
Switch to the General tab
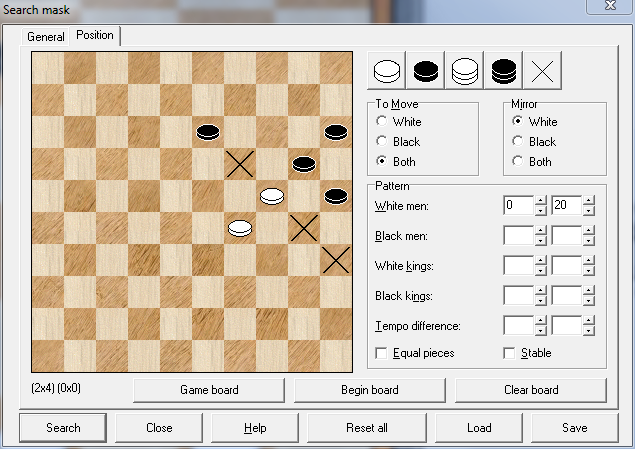[46, 37]
